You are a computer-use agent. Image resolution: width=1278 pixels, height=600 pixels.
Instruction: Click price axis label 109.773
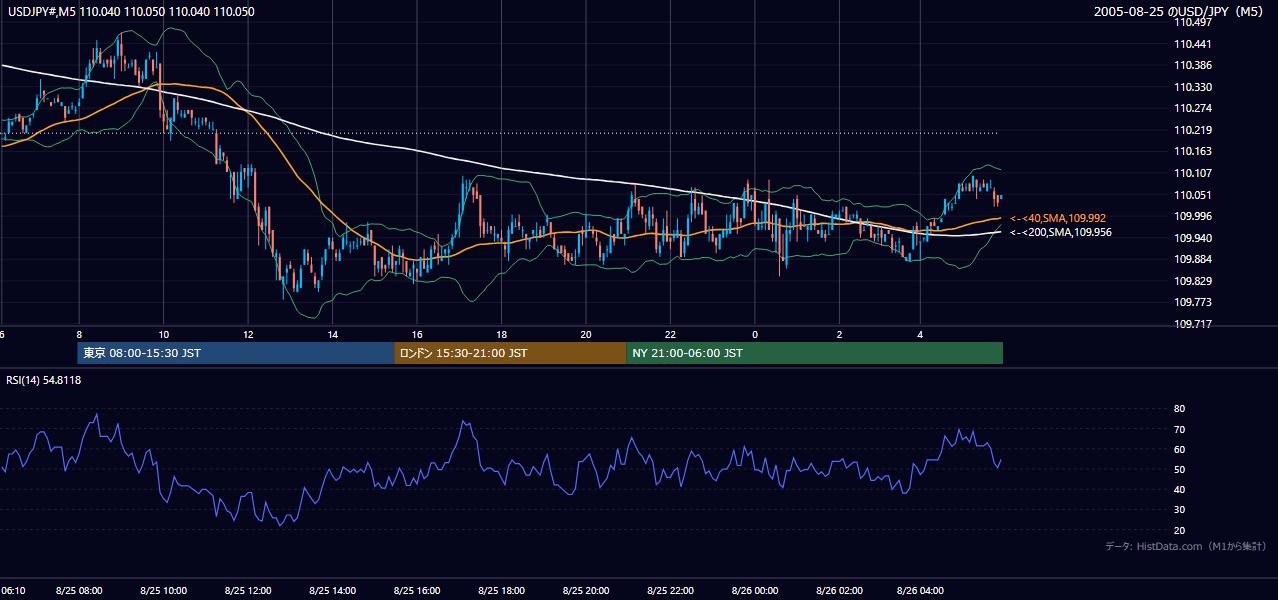point(1192,302)
